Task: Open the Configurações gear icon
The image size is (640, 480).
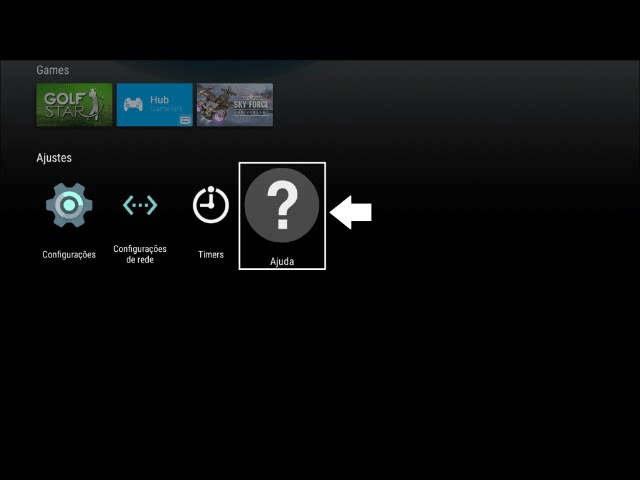Action: tap(69, 205)
